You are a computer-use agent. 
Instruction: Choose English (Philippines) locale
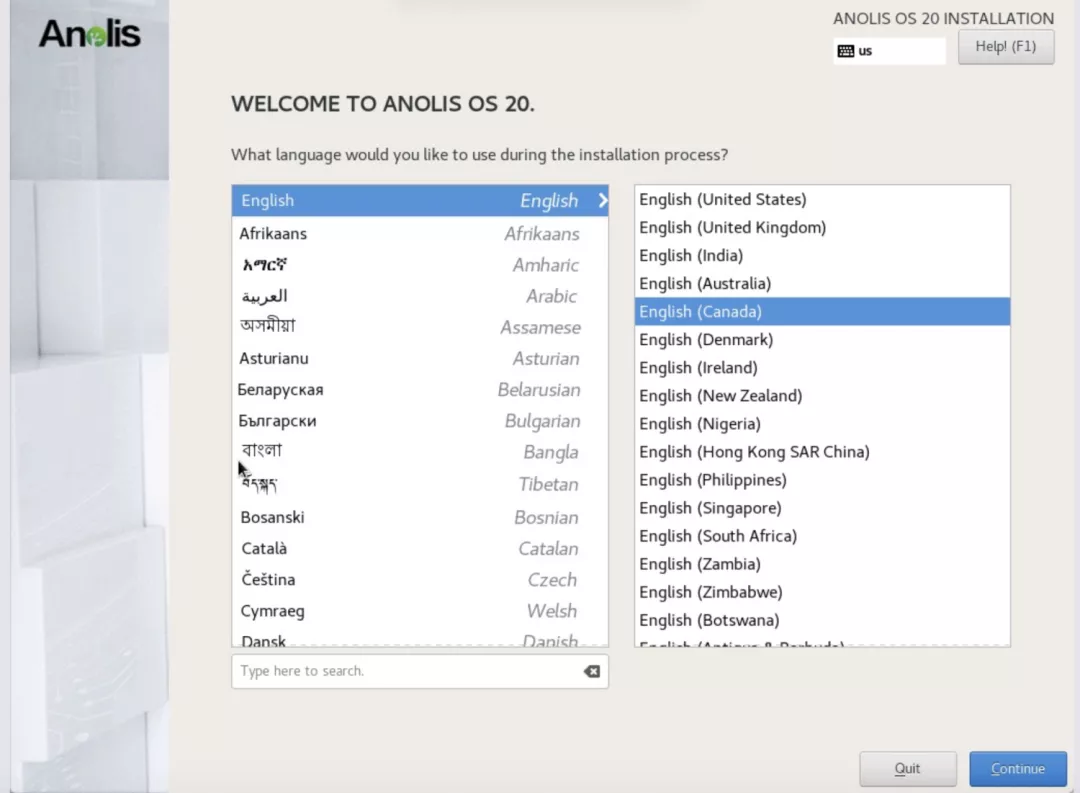coord(822,480)
